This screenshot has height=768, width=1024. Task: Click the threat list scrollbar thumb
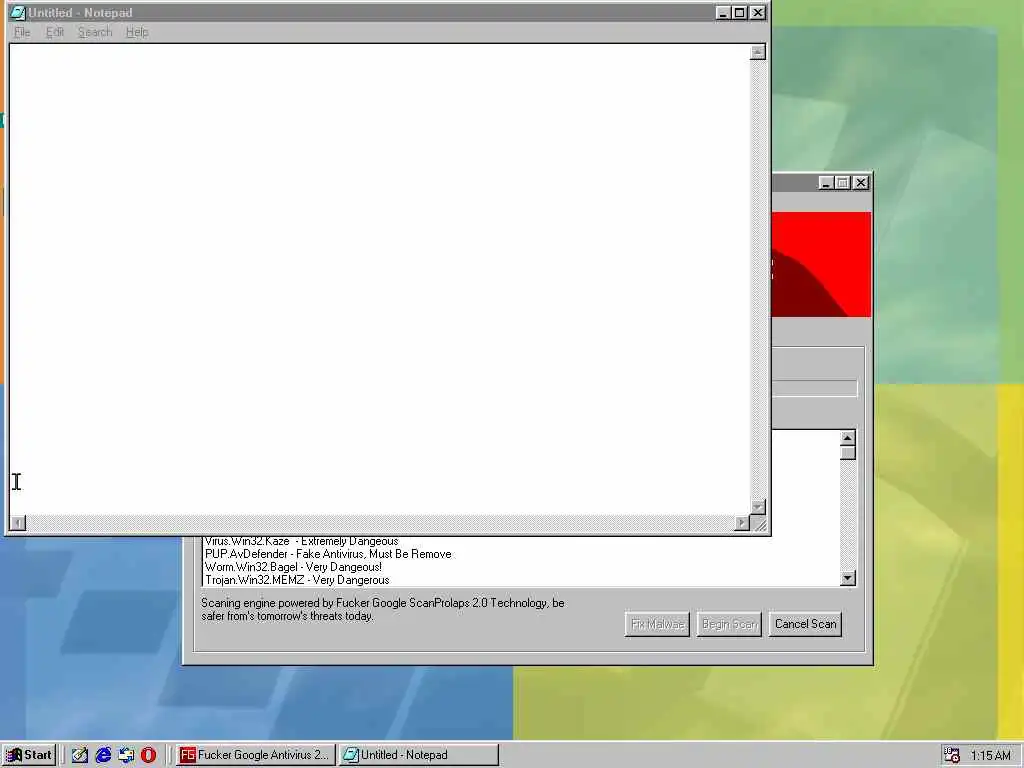[848, 453]
